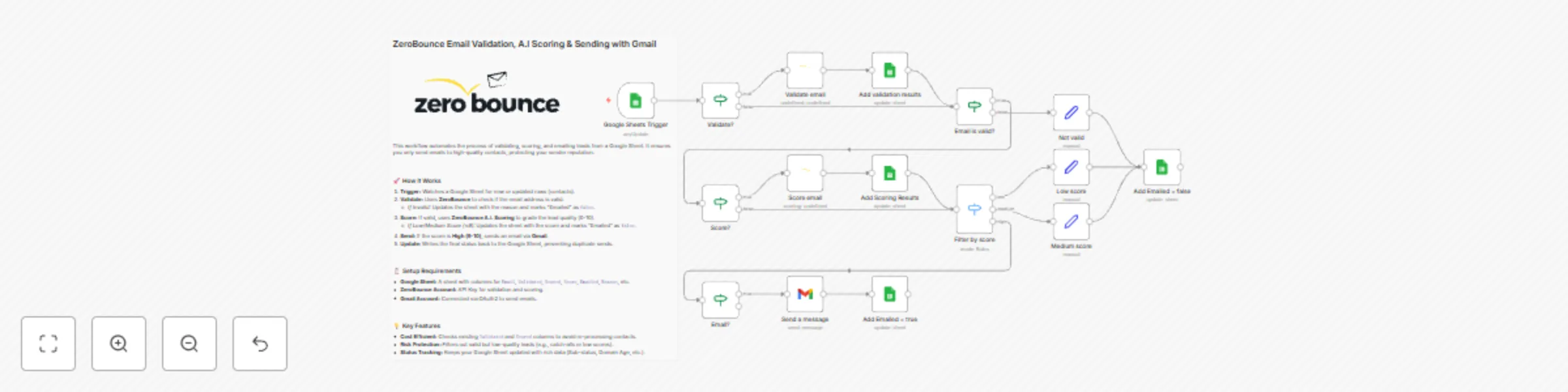The image size is (1568, 392).
Task: Select the Low score edit node
Action: pos(1071,167)
